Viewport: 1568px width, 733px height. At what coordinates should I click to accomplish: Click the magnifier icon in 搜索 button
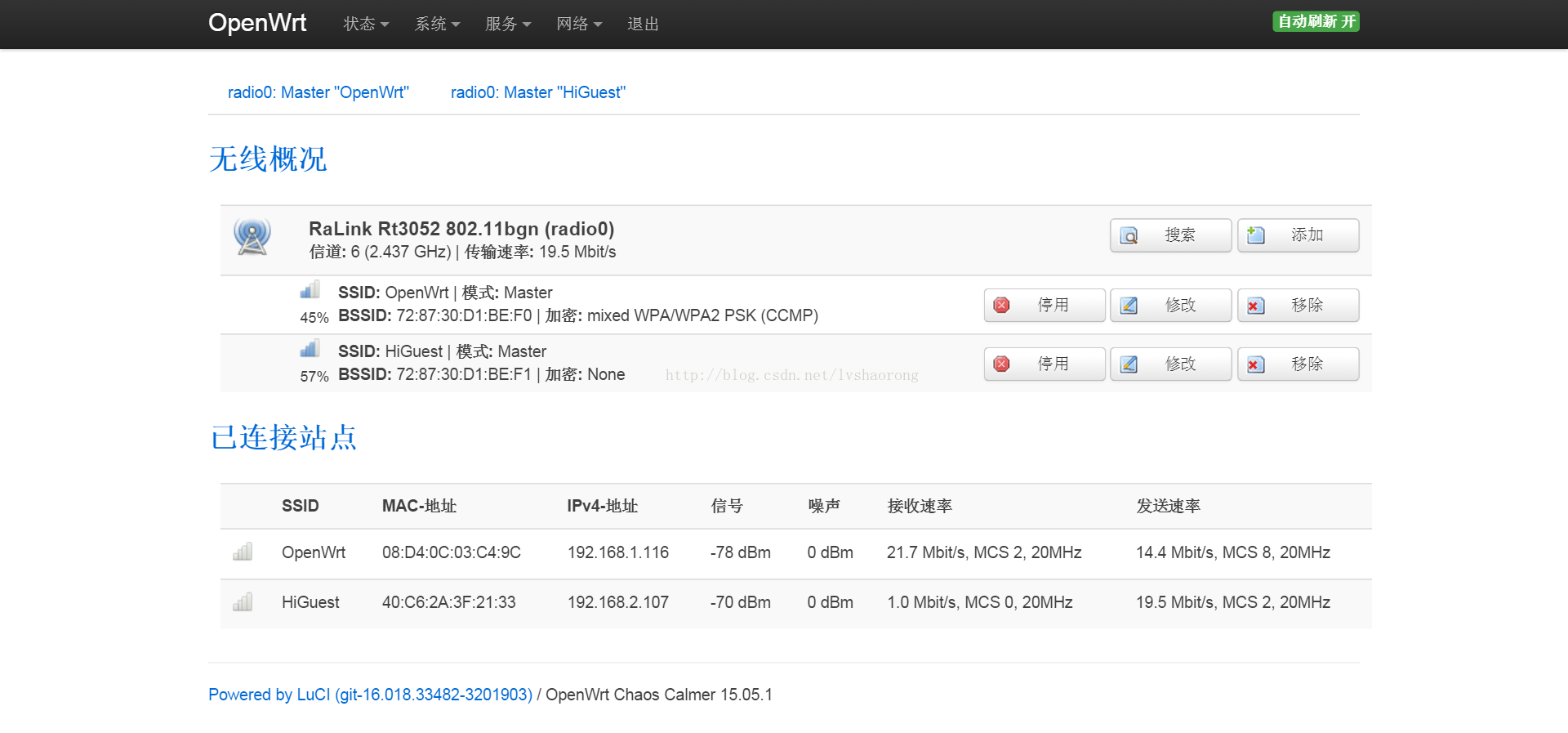click(1129, 235)
